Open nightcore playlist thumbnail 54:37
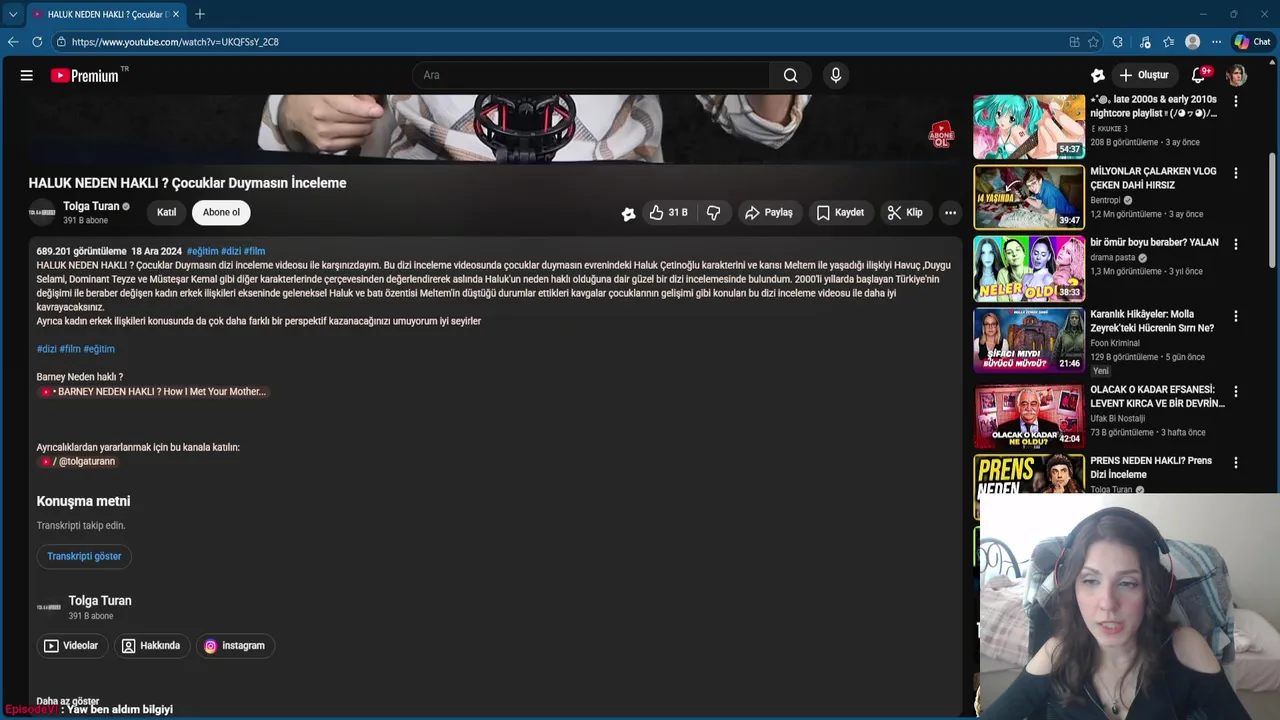Screen dimensions: 1280x720 tap(1029, 127)
